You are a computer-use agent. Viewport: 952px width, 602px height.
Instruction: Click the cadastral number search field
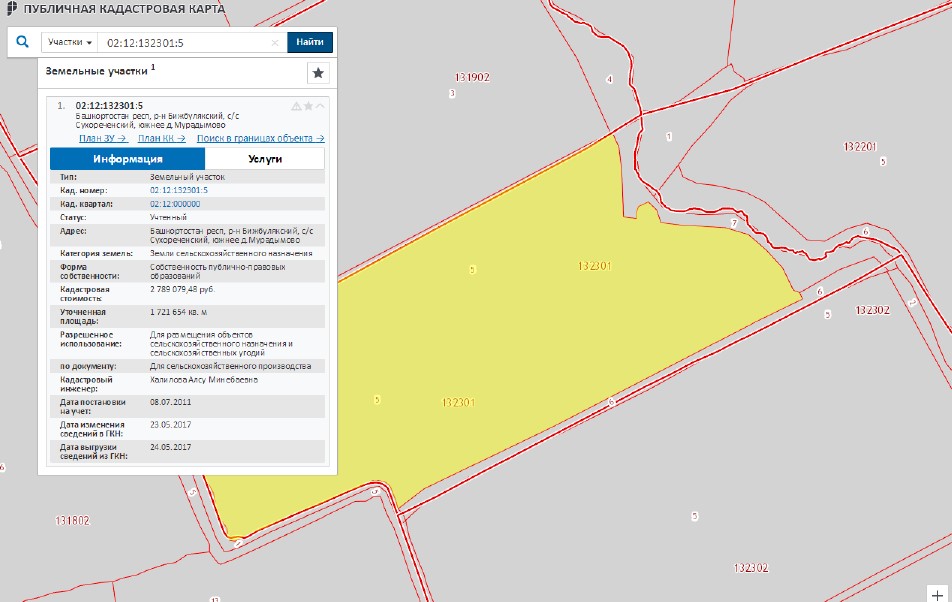(185, 43)
